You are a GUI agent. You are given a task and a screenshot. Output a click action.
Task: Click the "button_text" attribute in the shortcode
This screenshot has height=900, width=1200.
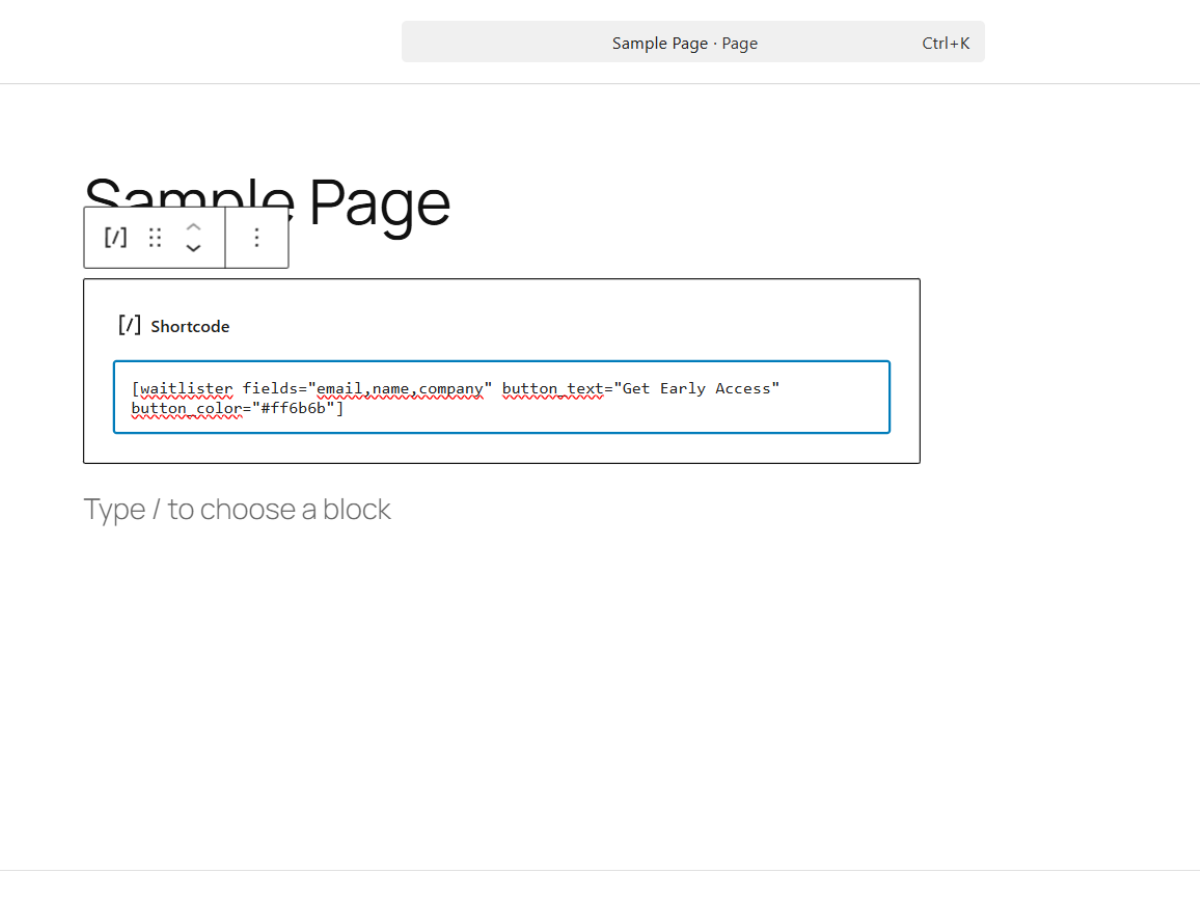(x=552, y=388)
